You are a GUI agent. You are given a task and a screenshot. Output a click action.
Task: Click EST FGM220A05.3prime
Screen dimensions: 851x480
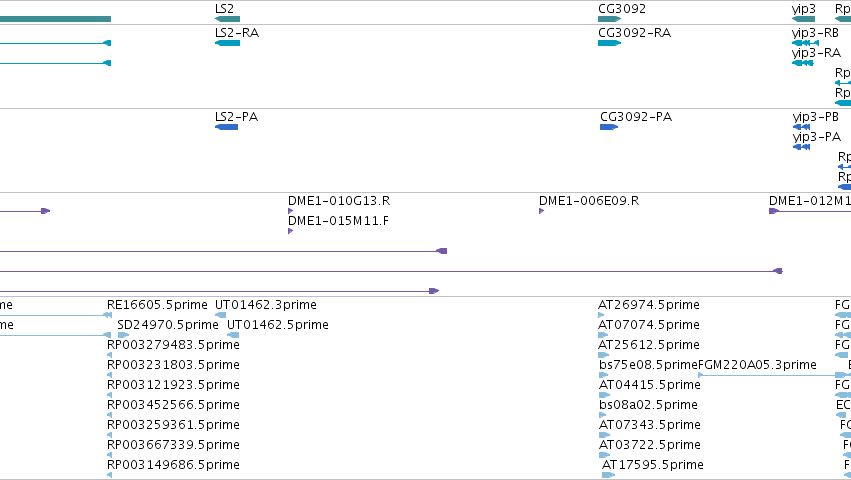click(x=757, y=365)
